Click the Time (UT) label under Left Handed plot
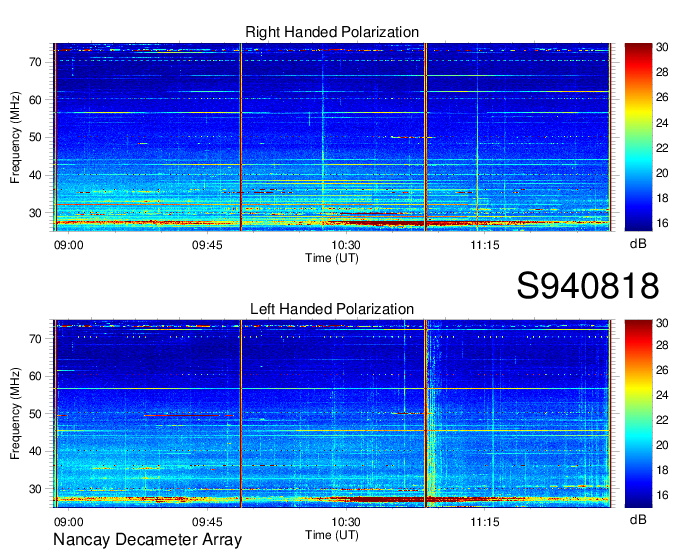680x552 pixels. (x=332, y=535)
